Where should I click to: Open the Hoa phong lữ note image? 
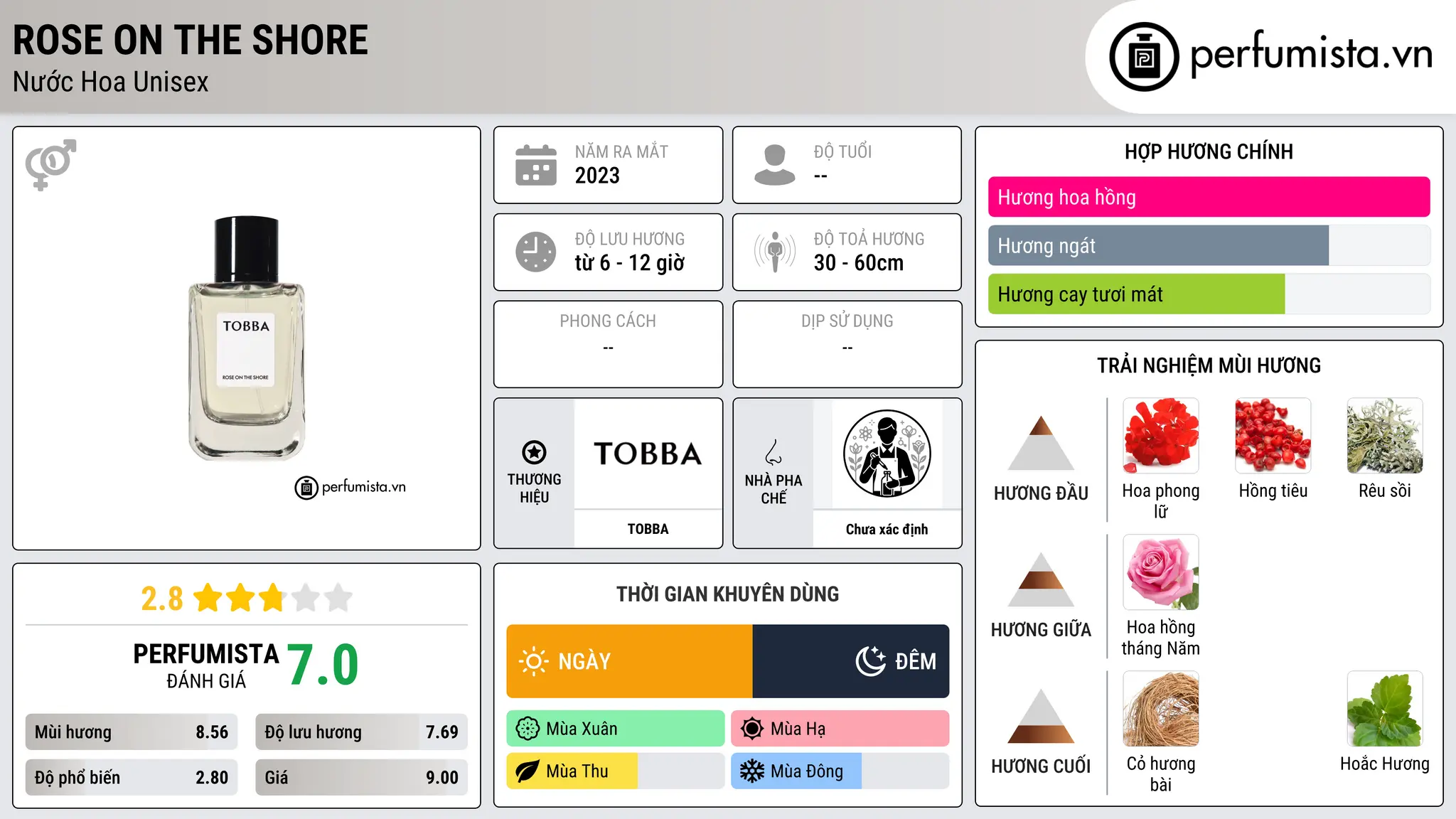[1161, 436]
